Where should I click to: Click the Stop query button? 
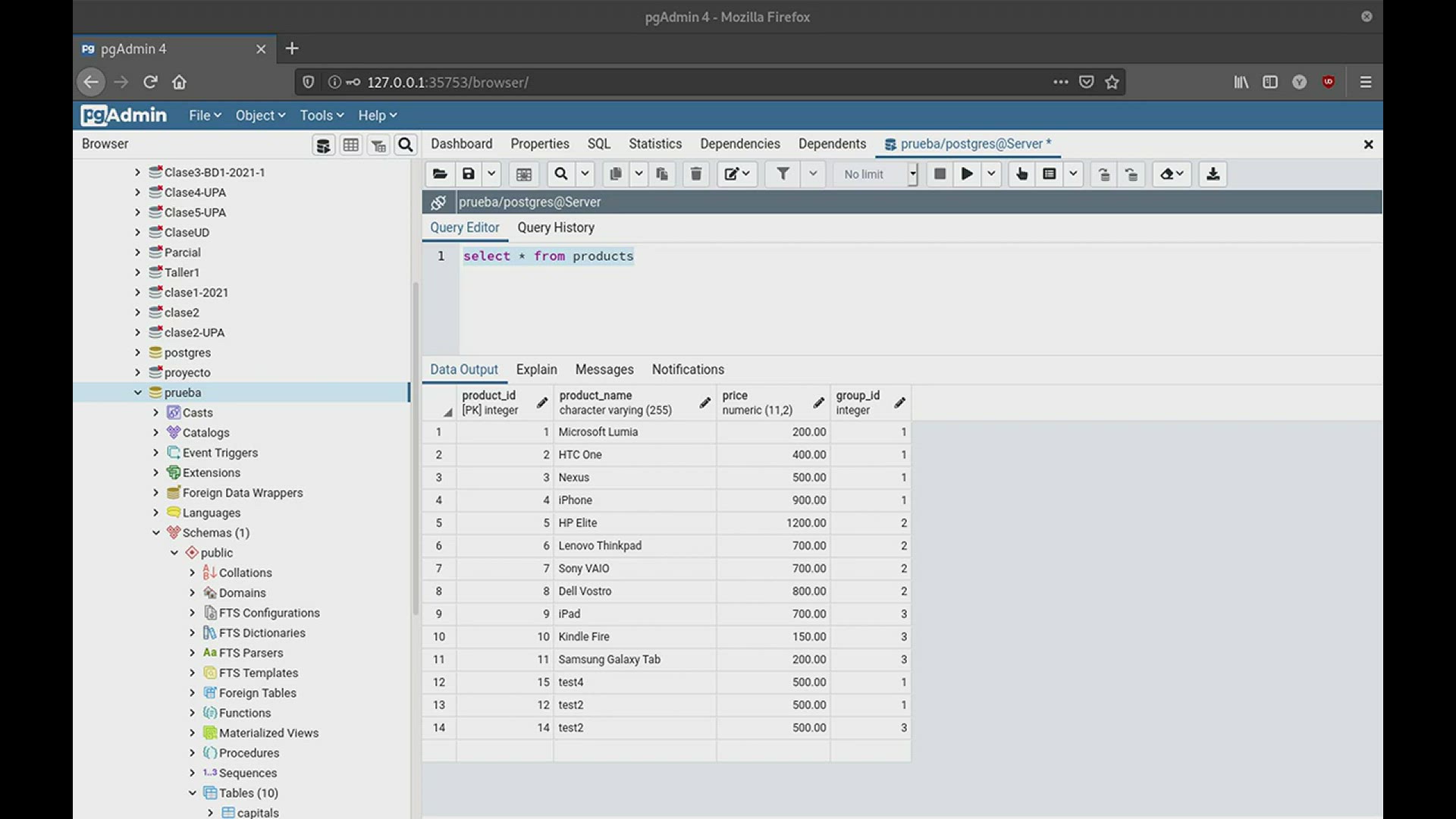tap(940, 174)
